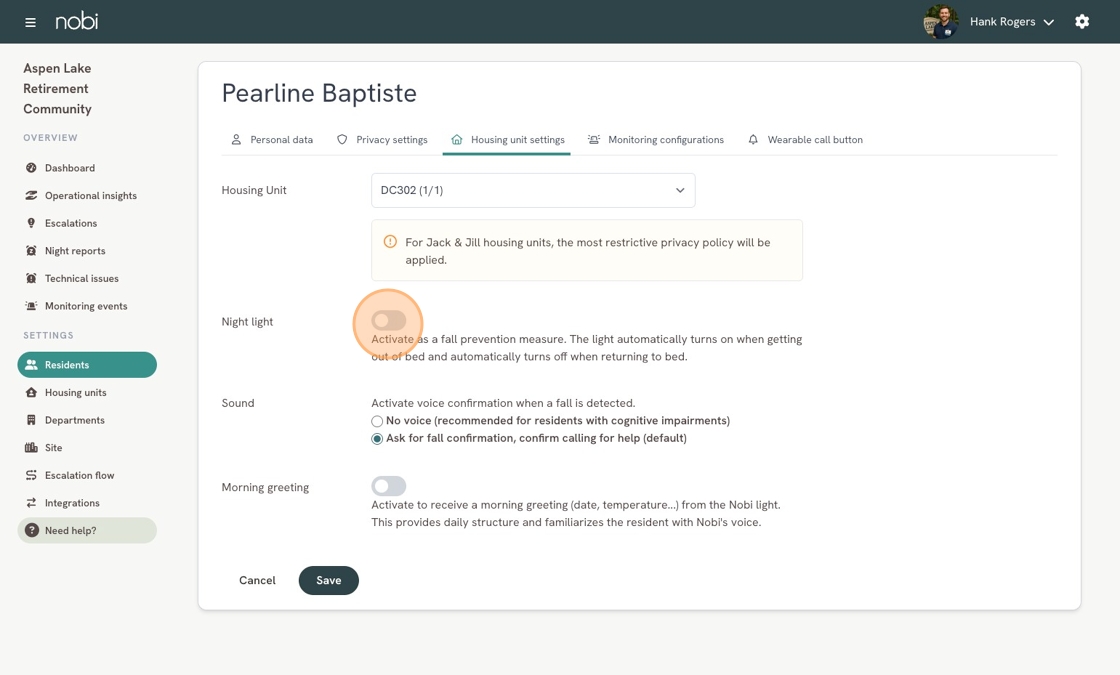Select the Night reports alarm icon
Viewport: 1120px width, 675px height.
tap(31, 251)
